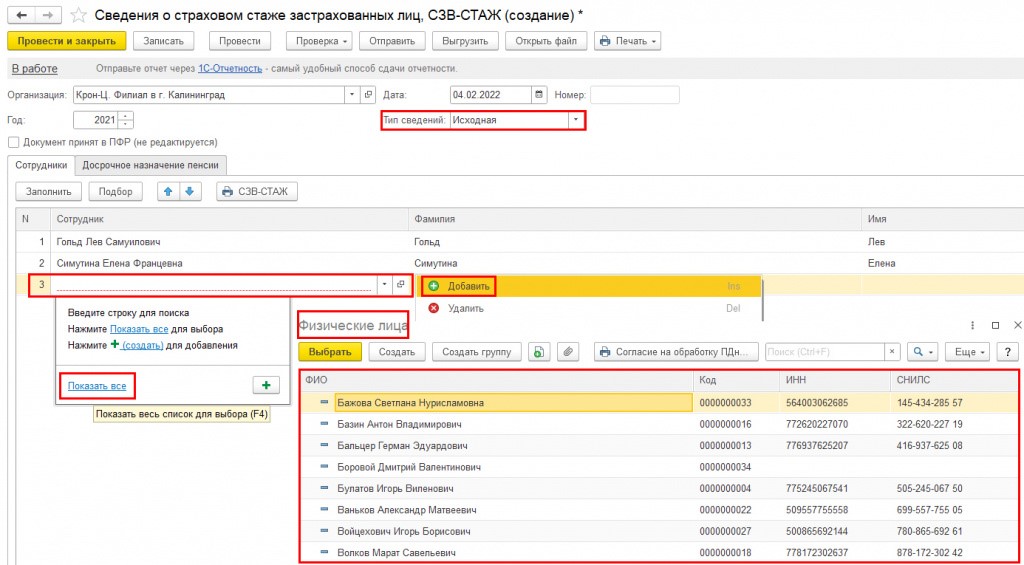
Task: Click green document icon in Физические лица toolbar
Action: click(538, 351)
